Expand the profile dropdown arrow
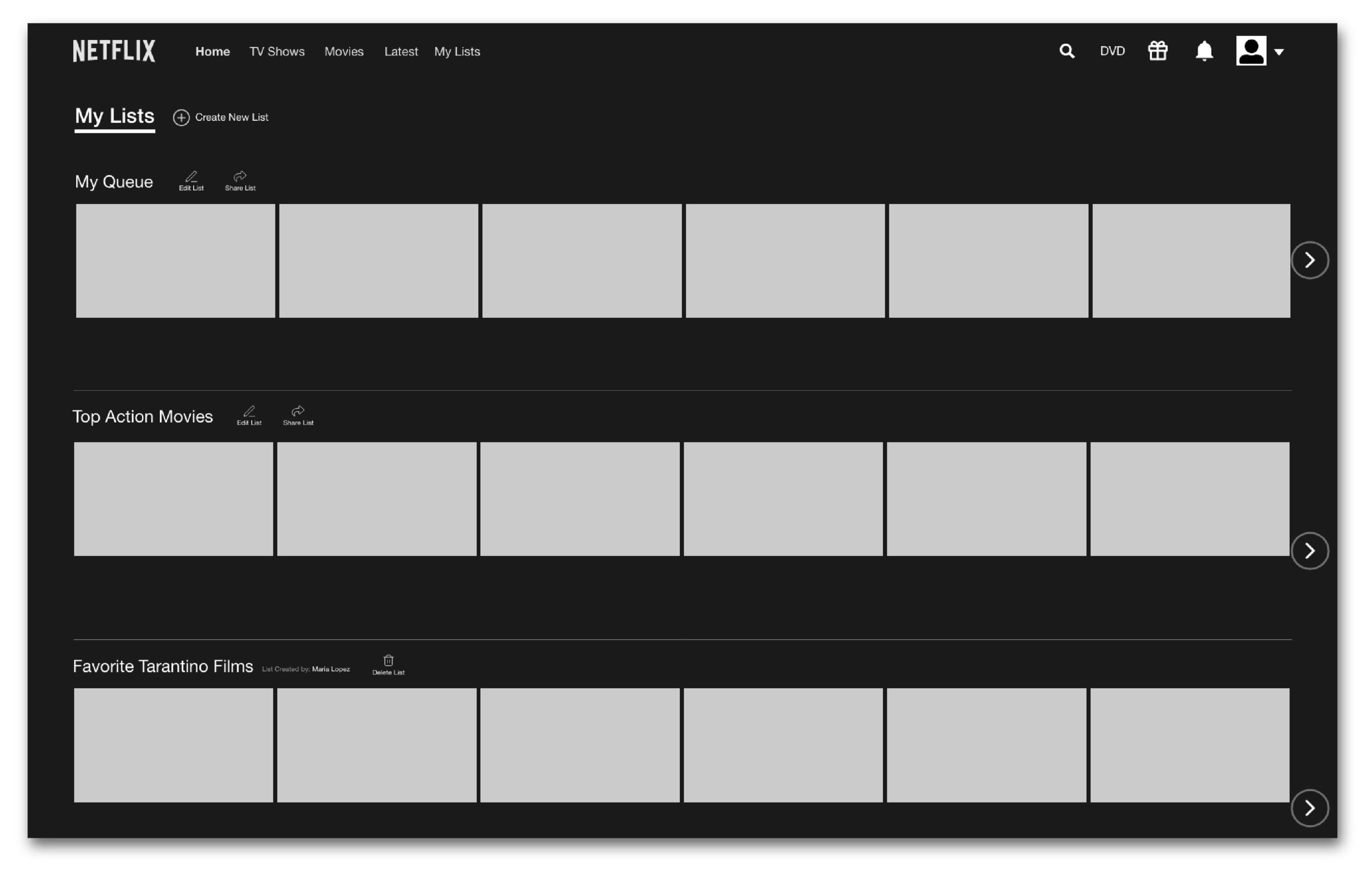Screen dimensions: 1372x877 pos(1279,52)
